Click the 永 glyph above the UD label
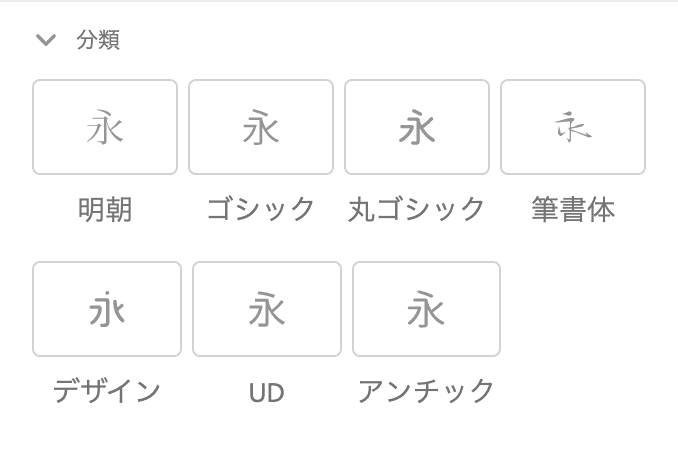This screenshot has width=678, height=468. pyautogui.click(x=267, y=309)
